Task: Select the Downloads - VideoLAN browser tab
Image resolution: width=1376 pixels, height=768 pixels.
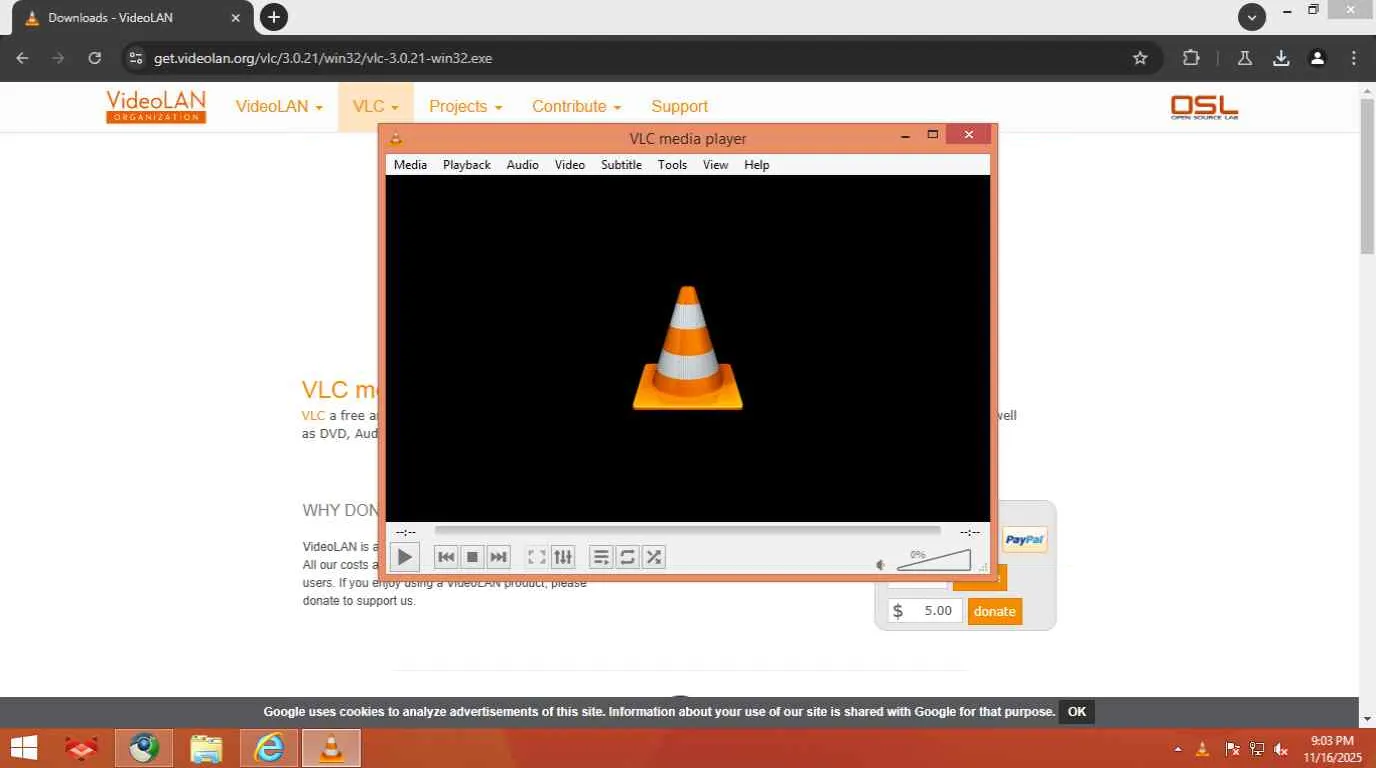Action: [x=131, y=18]
